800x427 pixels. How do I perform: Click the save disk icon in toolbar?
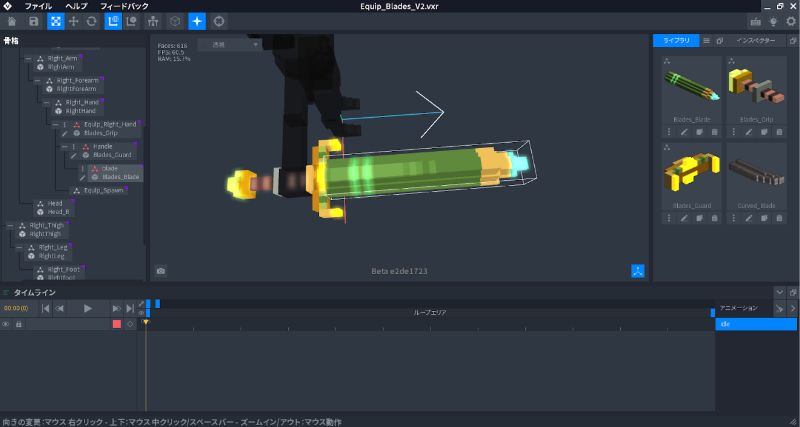click(x=34, y=21)
